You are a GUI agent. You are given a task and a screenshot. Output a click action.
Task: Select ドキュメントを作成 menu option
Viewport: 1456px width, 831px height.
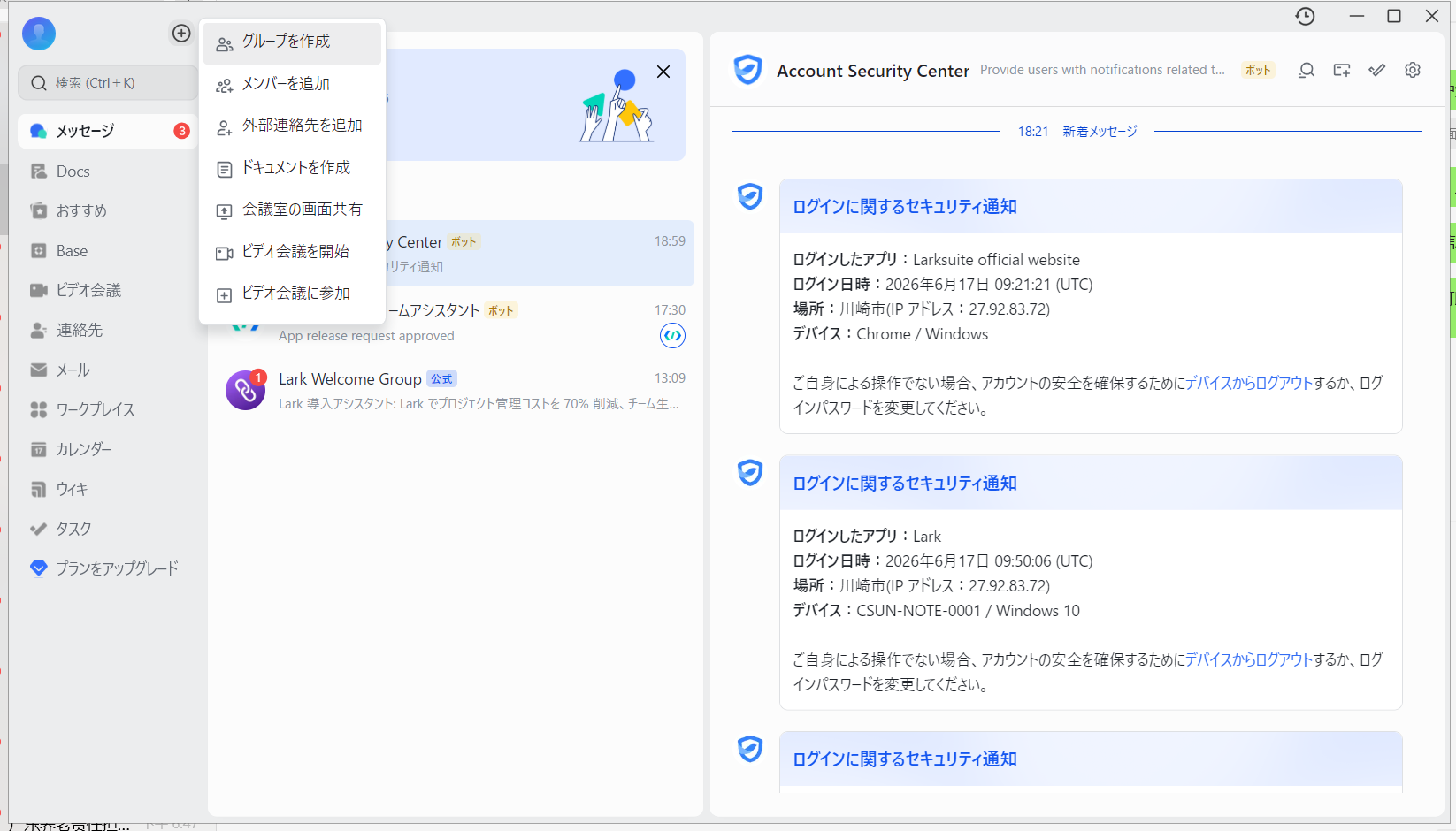pyautogui.click(x=292, y=168)
